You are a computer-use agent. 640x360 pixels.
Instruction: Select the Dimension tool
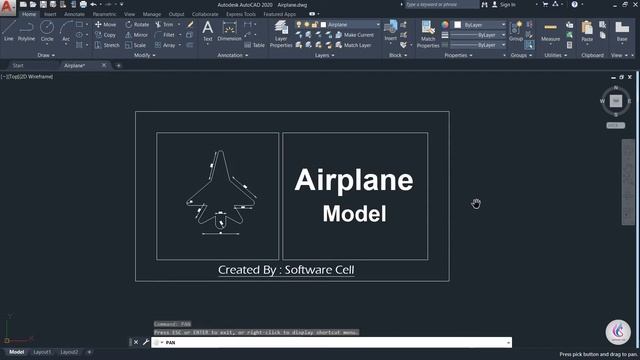[x=229, y=31]
